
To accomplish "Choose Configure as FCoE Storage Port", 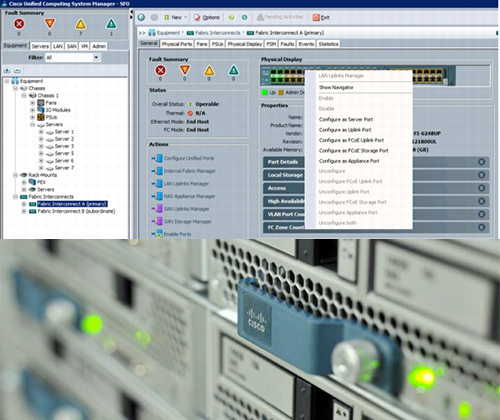I will 353,151.
